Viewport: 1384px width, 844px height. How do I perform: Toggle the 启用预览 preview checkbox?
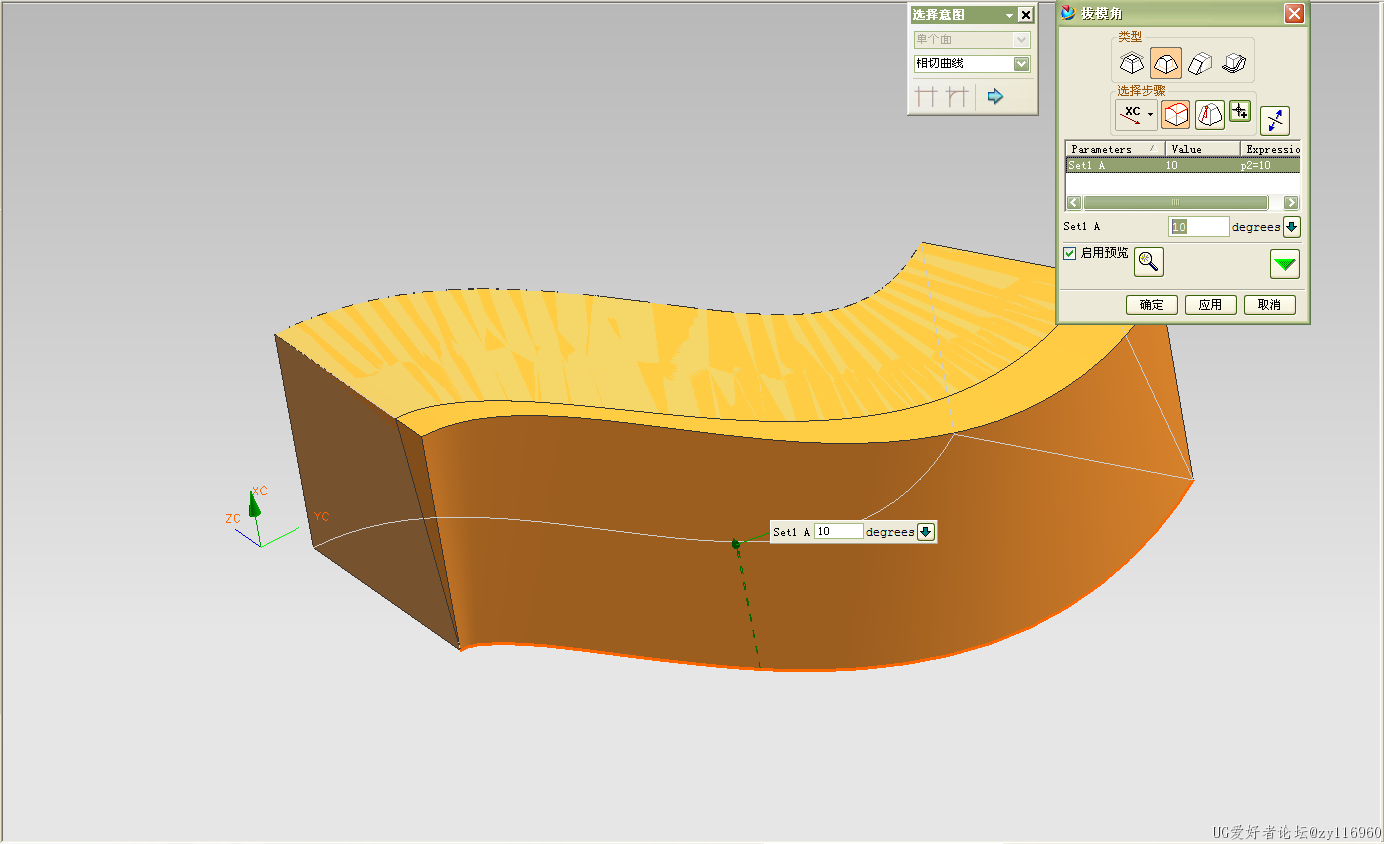click(1070, 253)
